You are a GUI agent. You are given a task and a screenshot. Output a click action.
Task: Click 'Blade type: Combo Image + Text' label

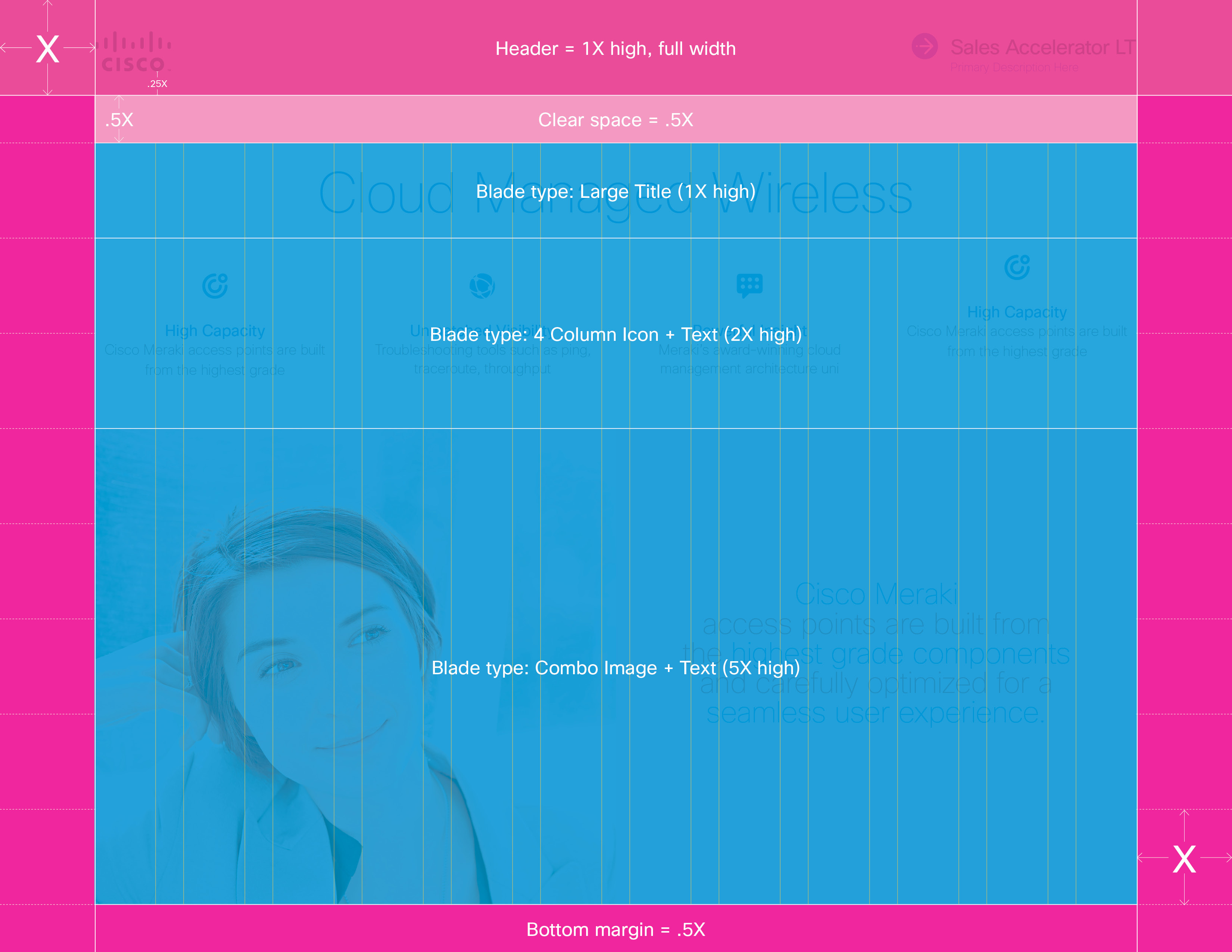click(x=617, y=668)
